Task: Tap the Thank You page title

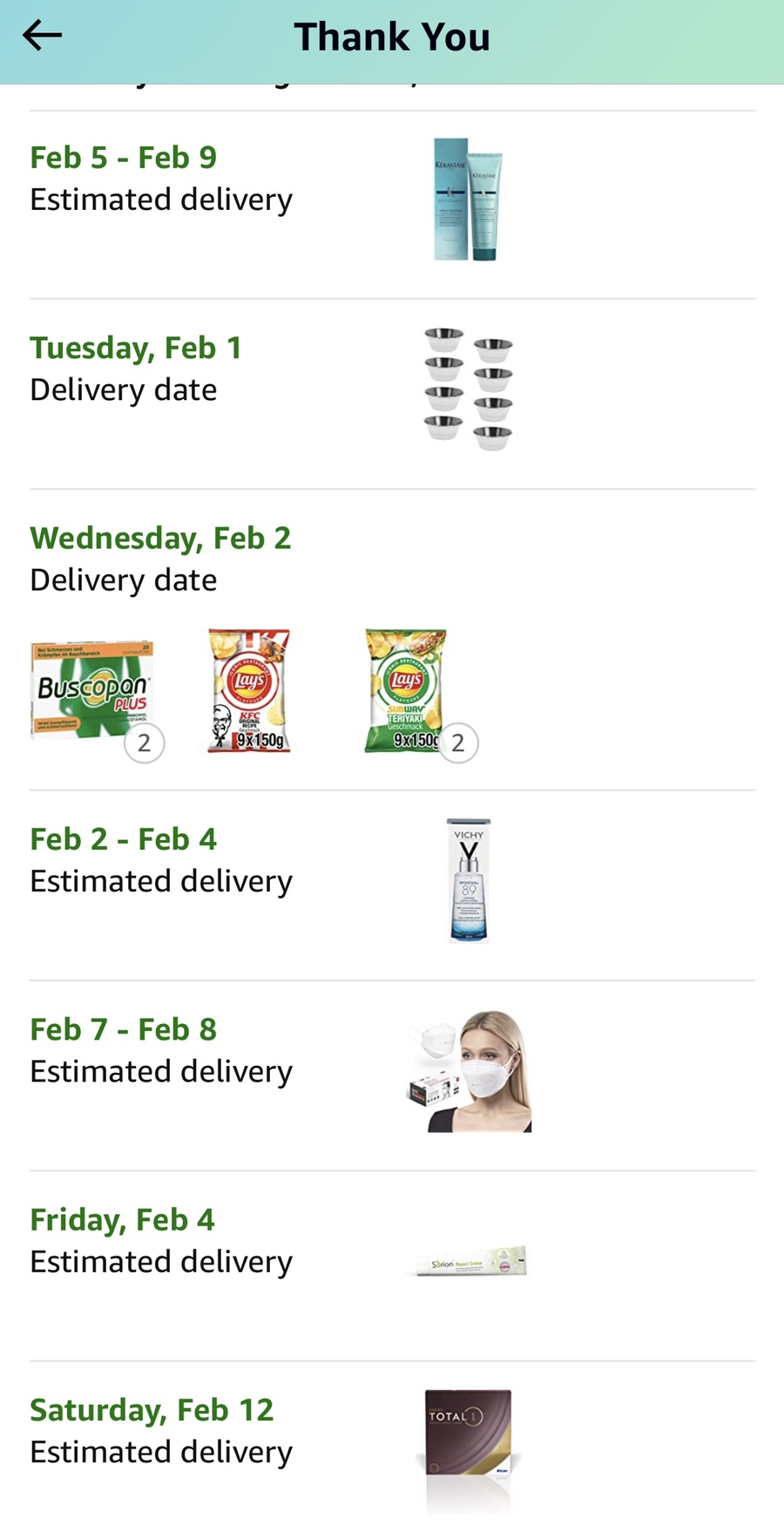Action: (392, 37)
